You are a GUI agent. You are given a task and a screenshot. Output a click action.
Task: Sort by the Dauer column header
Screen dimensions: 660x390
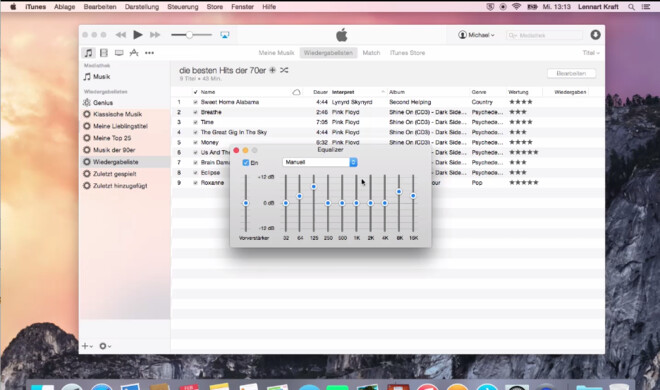click(x=319, y=92)
